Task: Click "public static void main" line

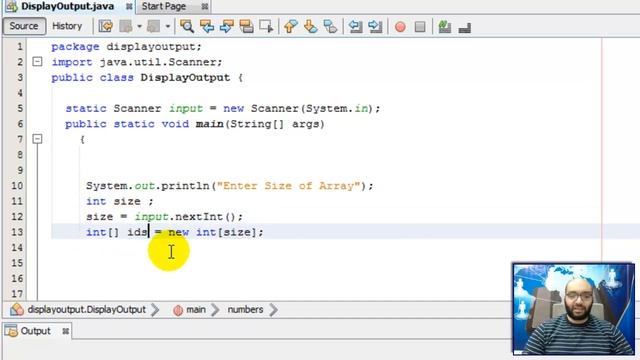Action: click(x=195, y=124)
